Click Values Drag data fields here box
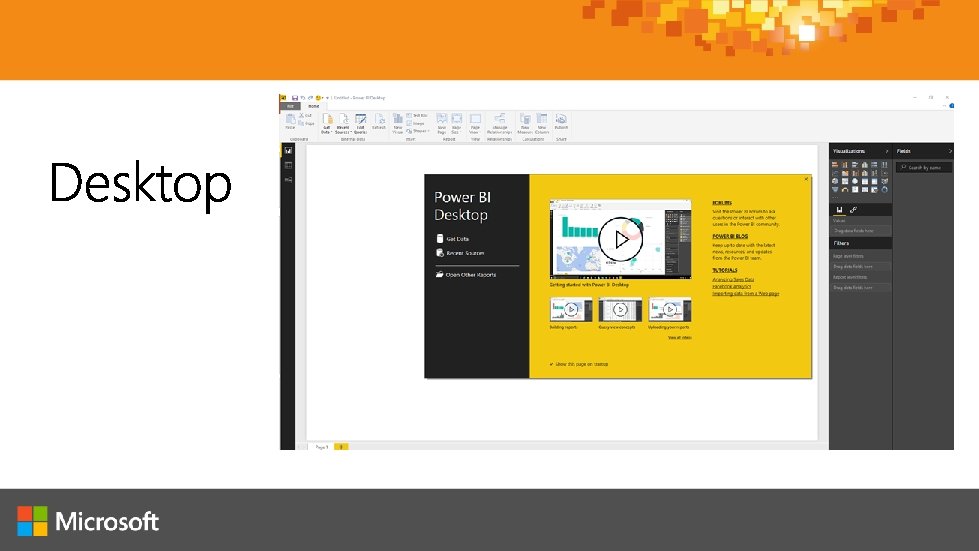Screen dimensions: 979x551 tap(860, 231)
